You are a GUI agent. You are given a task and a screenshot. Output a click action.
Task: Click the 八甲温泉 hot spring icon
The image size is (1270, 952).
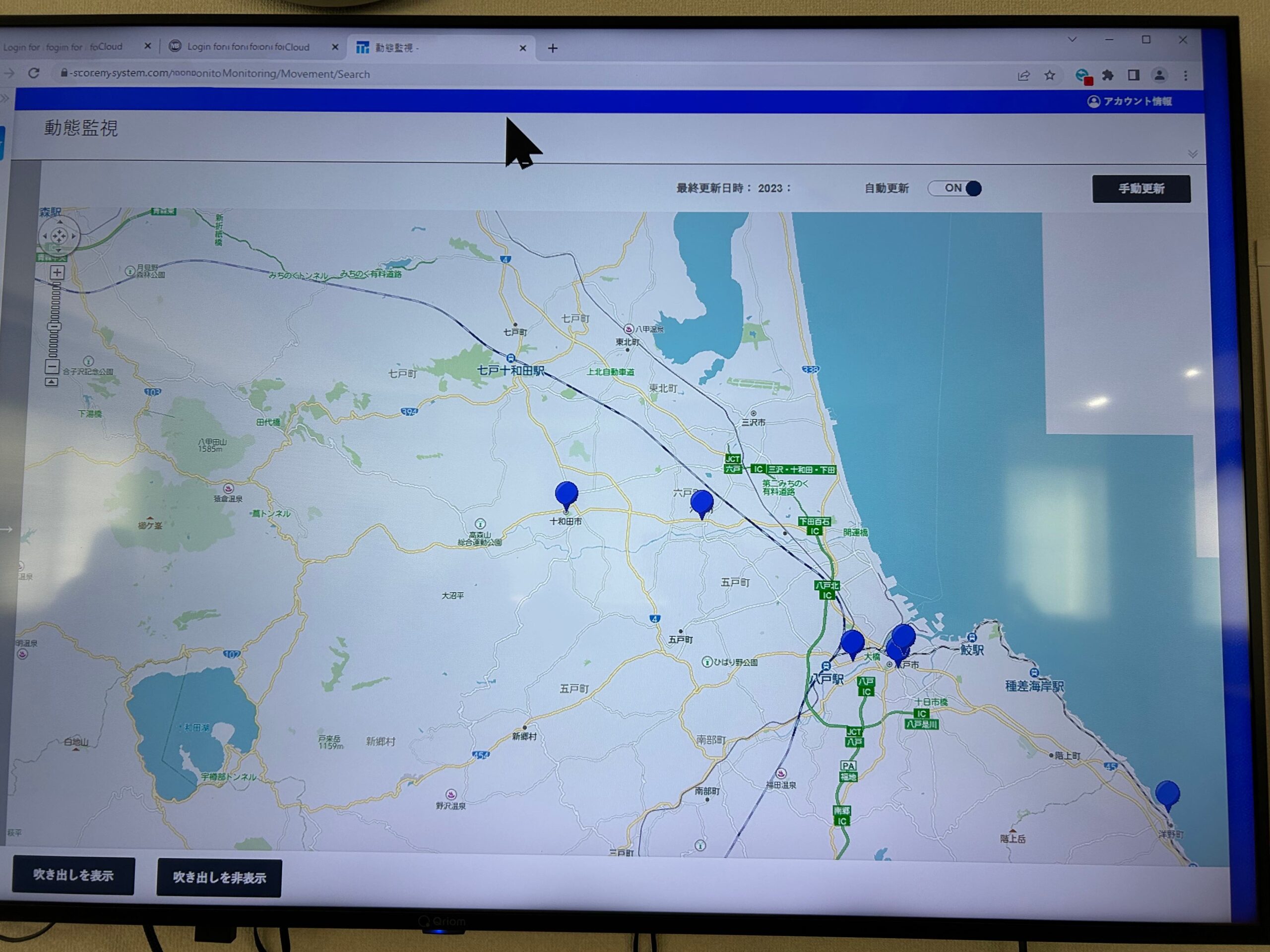[x=629, y=329]
